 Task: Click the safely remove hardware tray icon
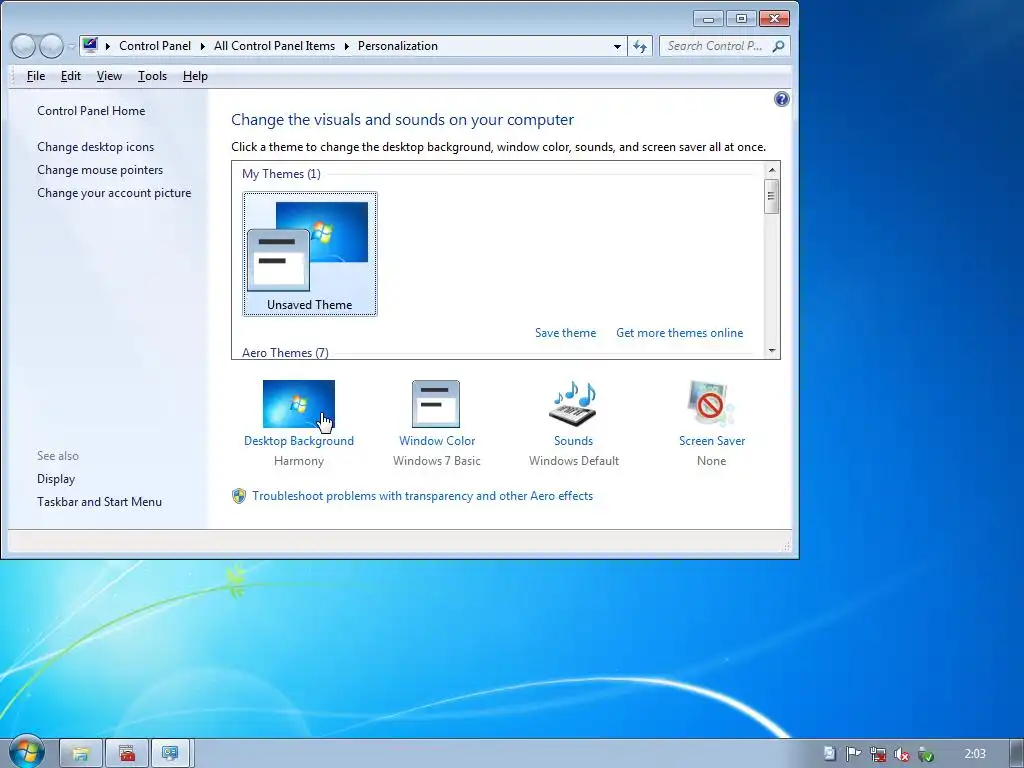click(925, 754)
